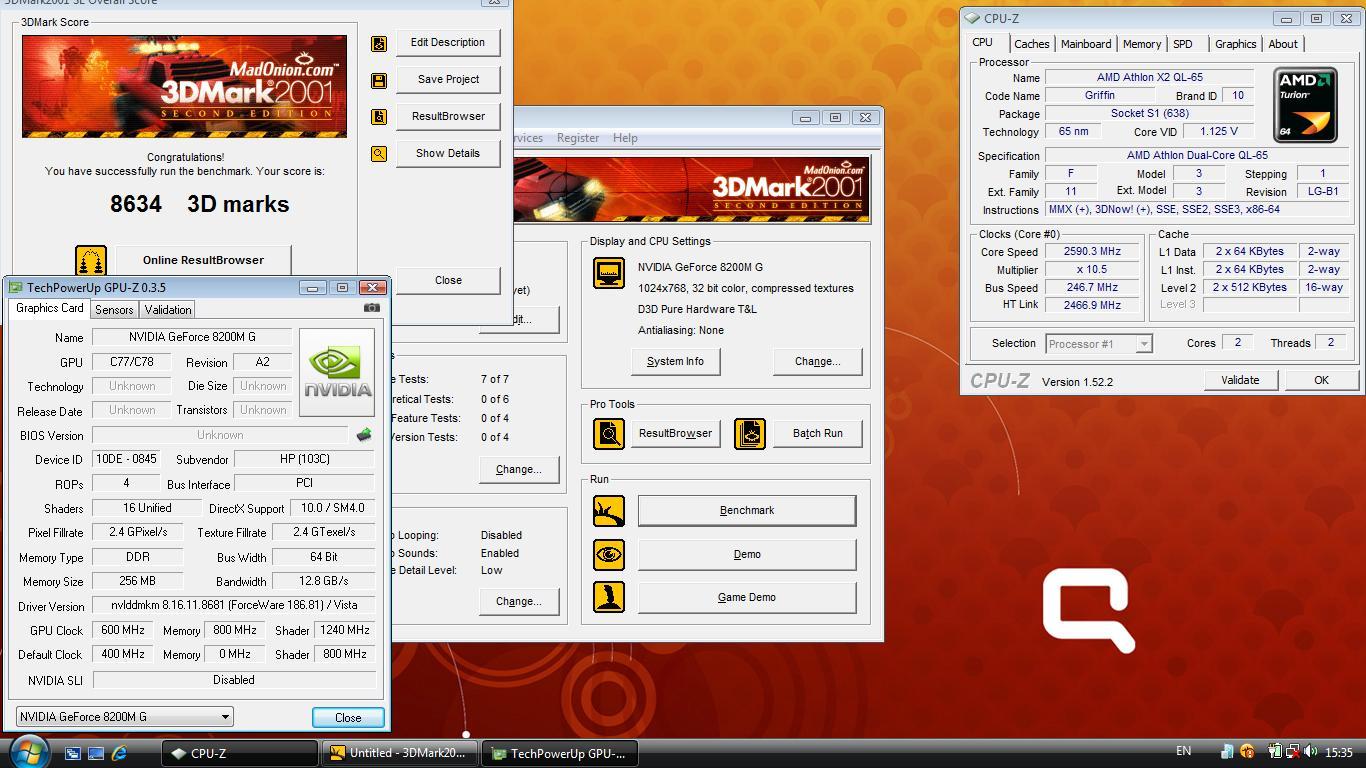Click the CPU-Z taskbar button
Screen dimensions: 1366x768
coord(240,754)
